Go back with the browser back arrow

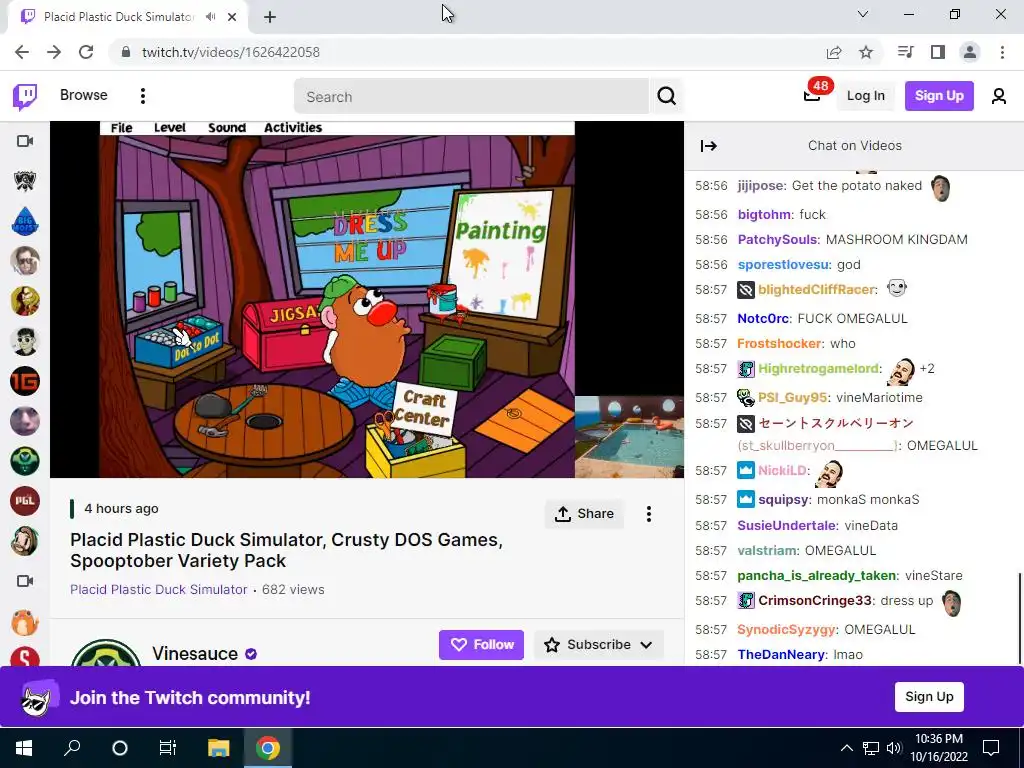tap(22, 52)
